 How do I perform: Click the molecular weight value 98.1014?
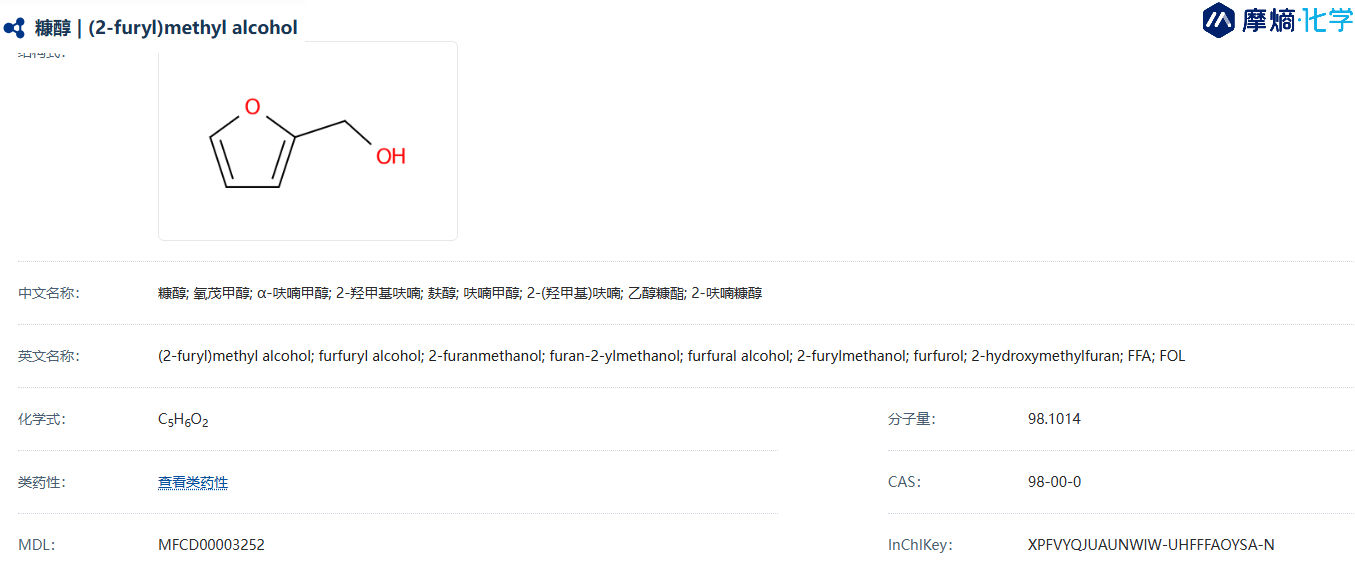1054,419
